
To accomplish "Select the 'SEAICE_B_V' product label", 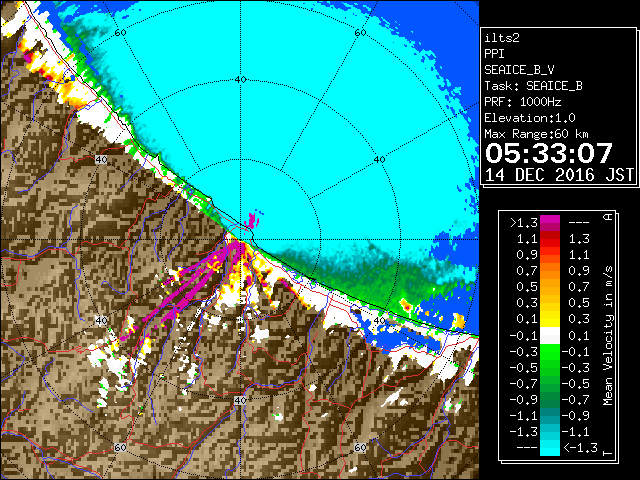I will coord(519,70).
